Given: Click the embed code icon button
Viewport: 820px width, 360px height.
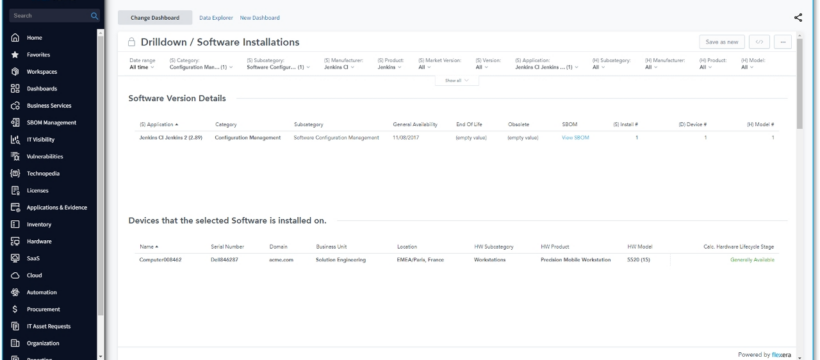Looking at the screenshot, I should [x=759, y=42].
